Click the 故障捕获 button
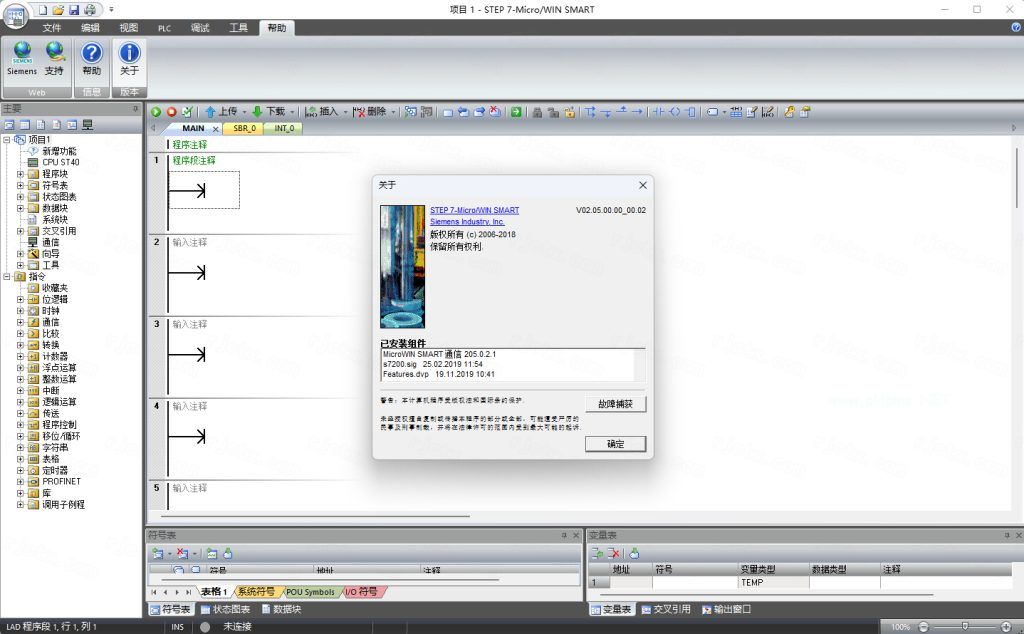Viewport: 1024px width, 634px height. click(615, 404)
